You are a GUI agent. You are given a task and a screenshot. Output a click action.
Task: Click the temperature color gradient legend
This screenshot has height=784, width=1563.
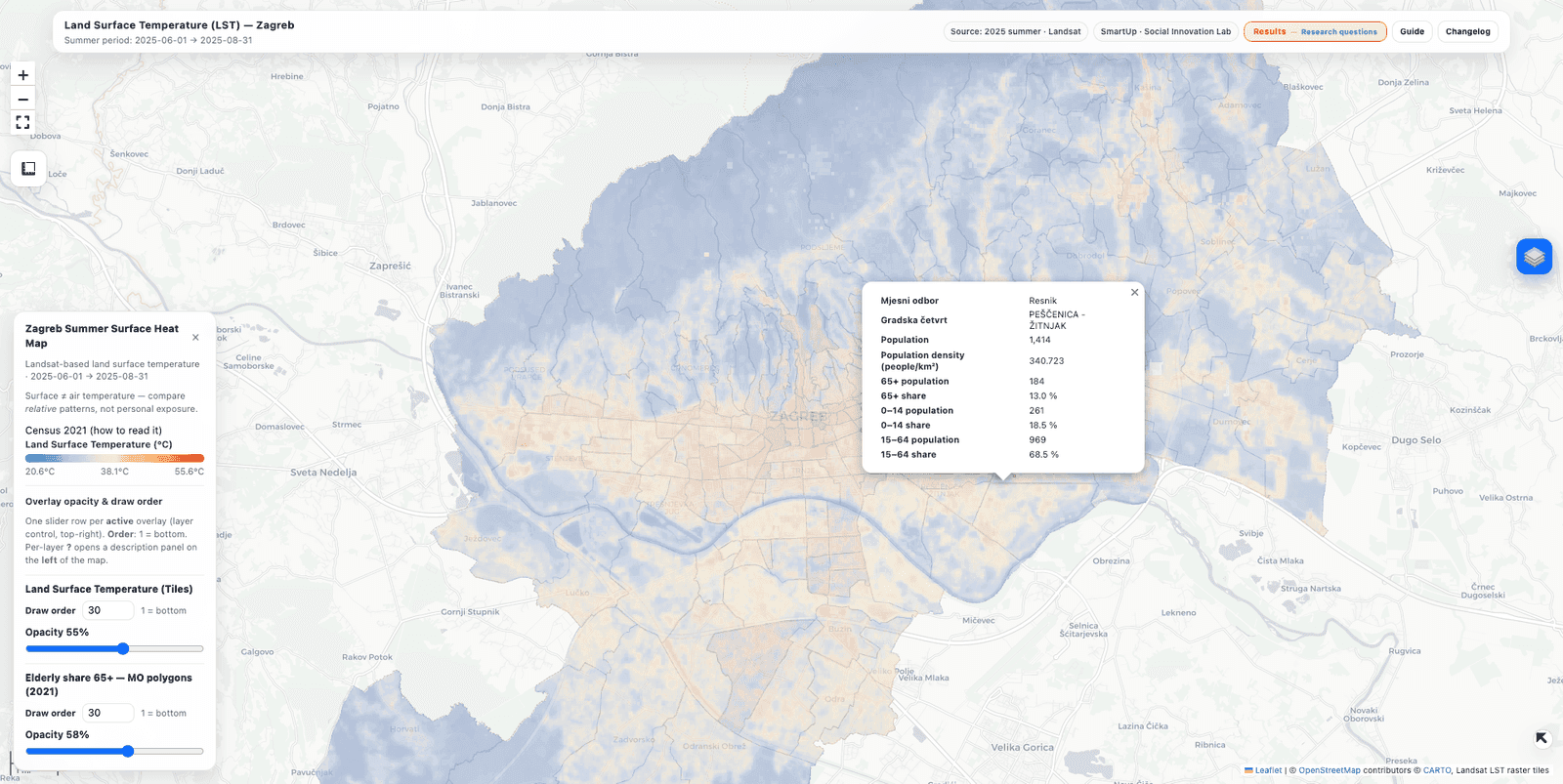click(x=114, y=457)
